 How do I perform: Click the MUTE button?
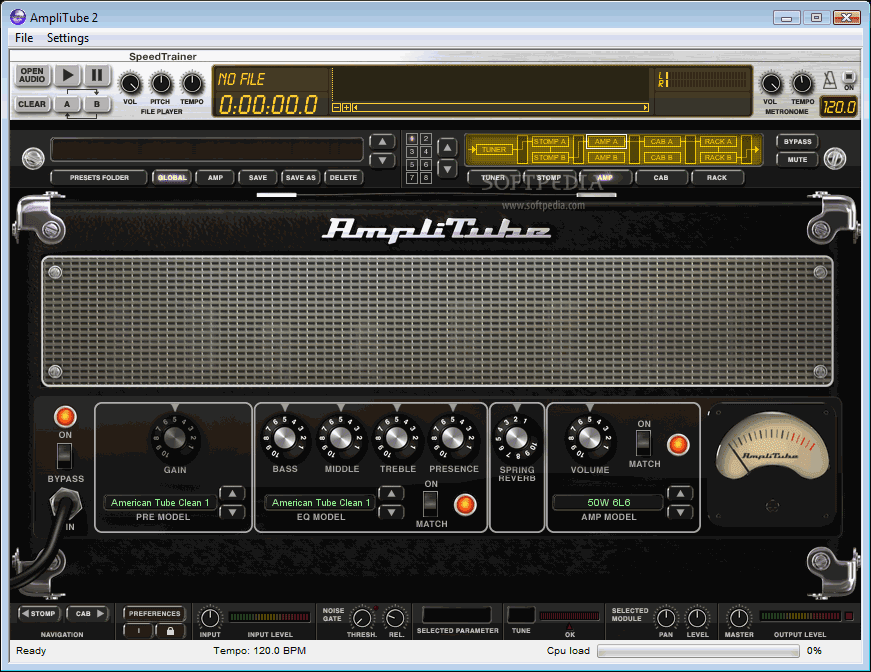pos(798,159)
